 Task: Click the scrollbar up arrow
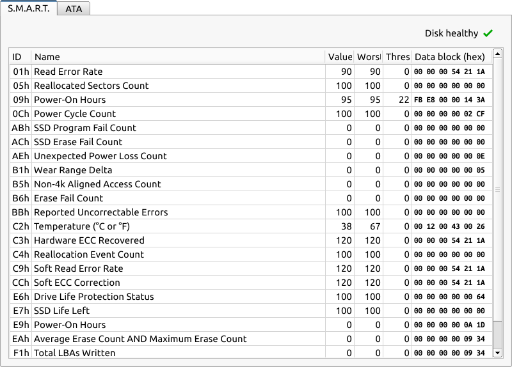tap(498, 54)
